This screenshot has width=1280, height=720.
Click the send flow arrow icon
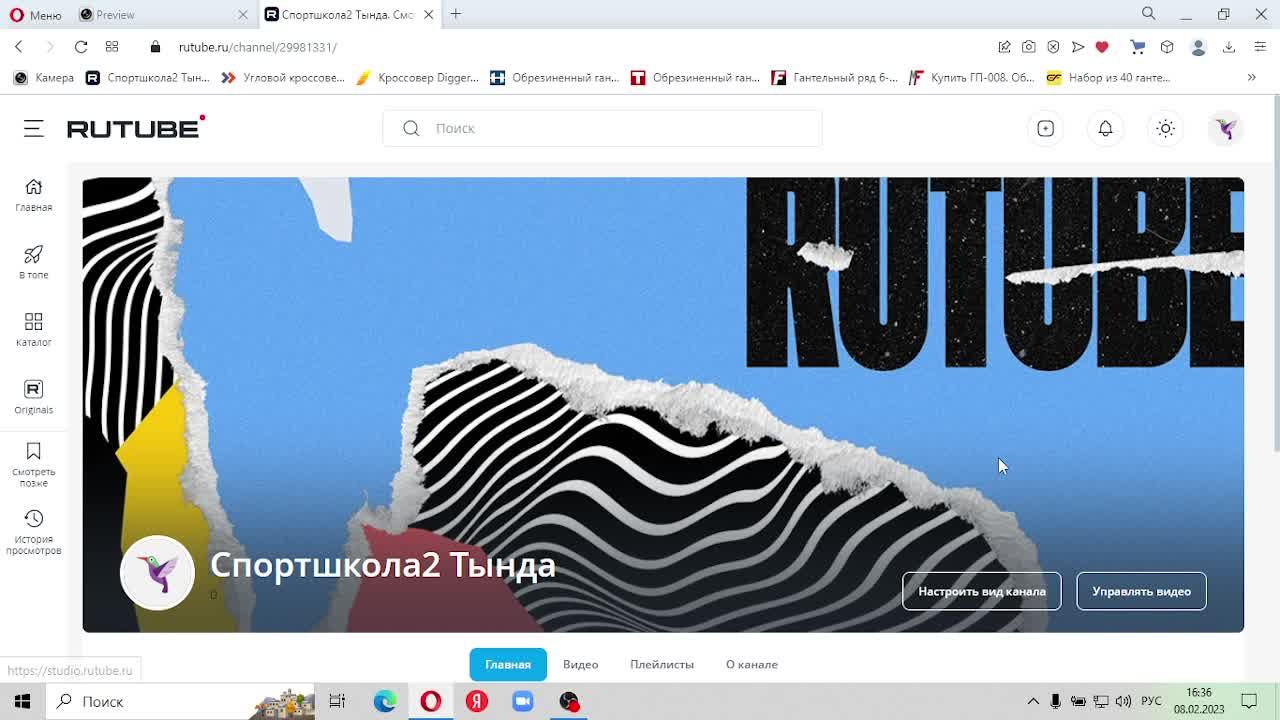pyautogui.click(x=1078, y=47)
